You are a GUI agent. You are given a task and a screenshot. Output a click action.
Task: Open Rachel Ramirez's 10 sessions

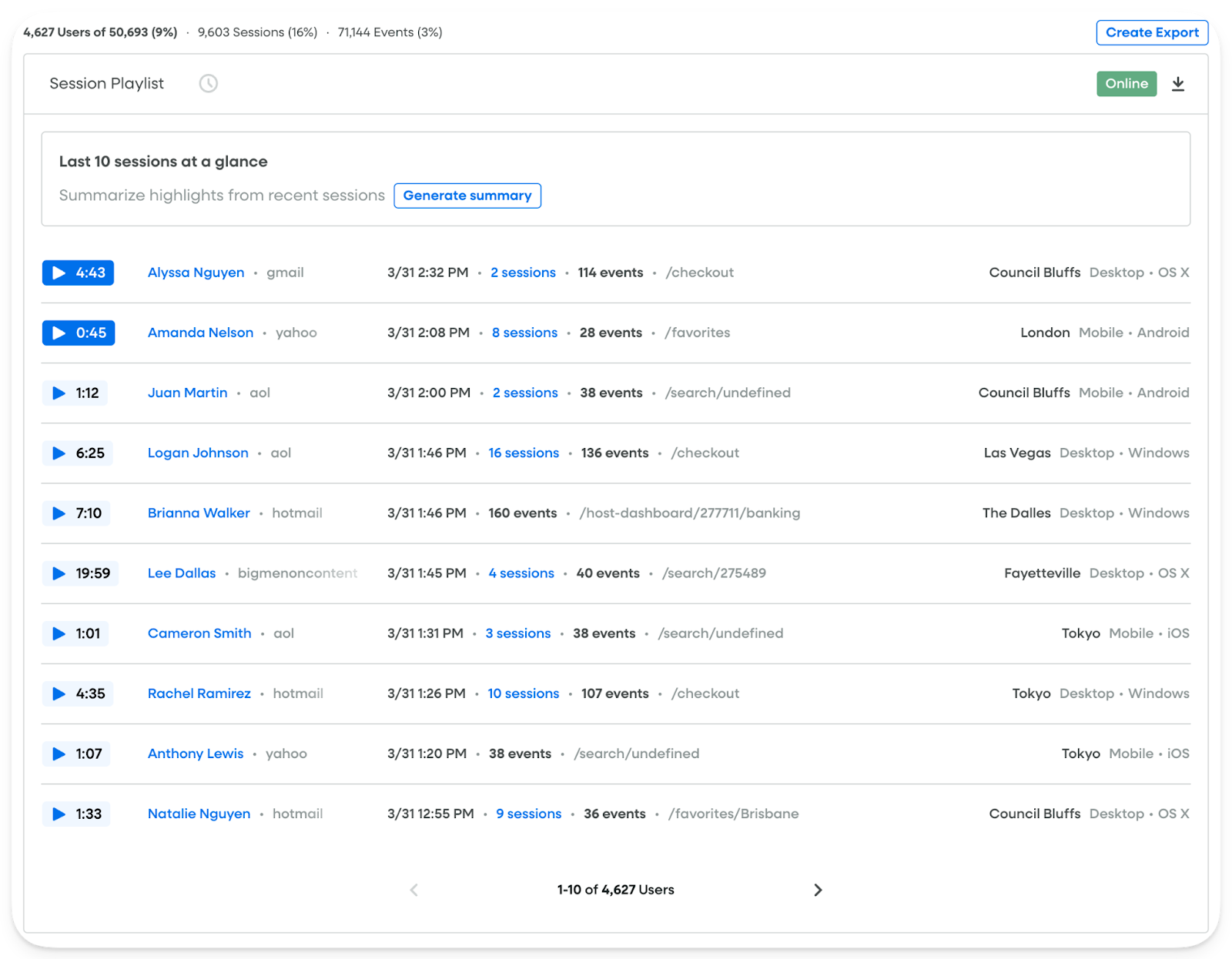524,693
